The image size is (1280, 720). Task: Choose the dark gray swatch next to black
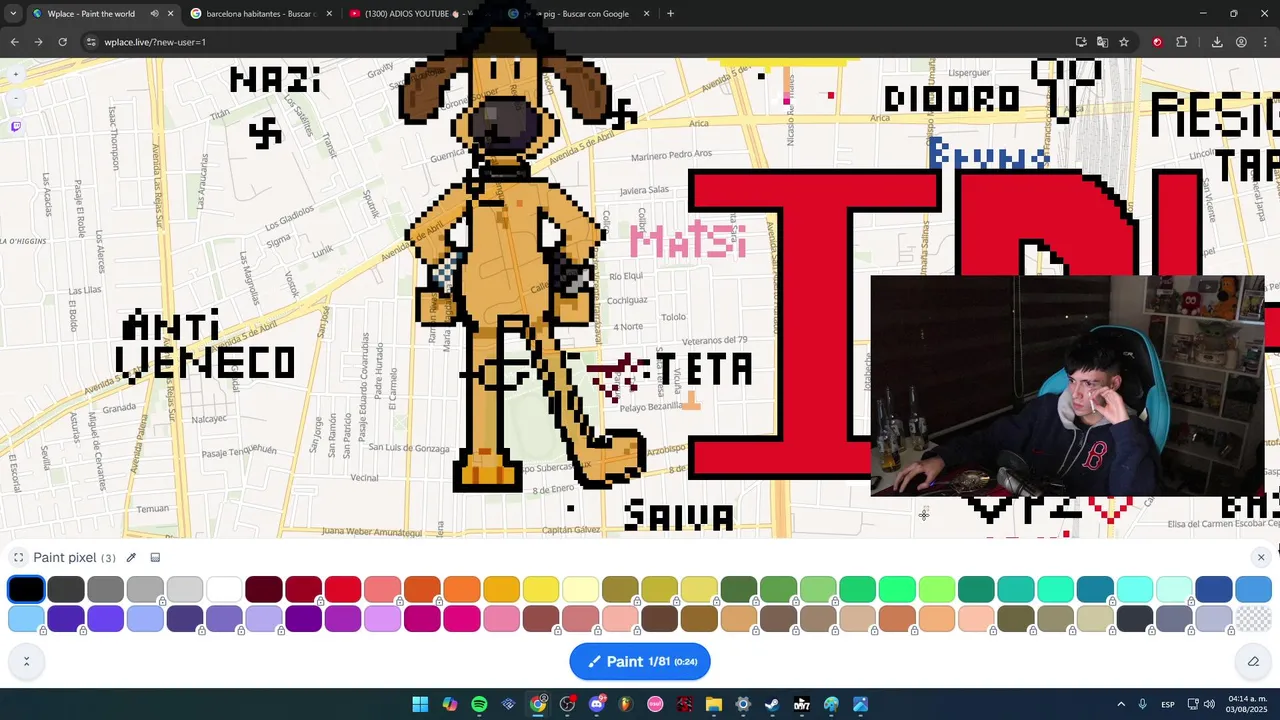tap(66, 589)
